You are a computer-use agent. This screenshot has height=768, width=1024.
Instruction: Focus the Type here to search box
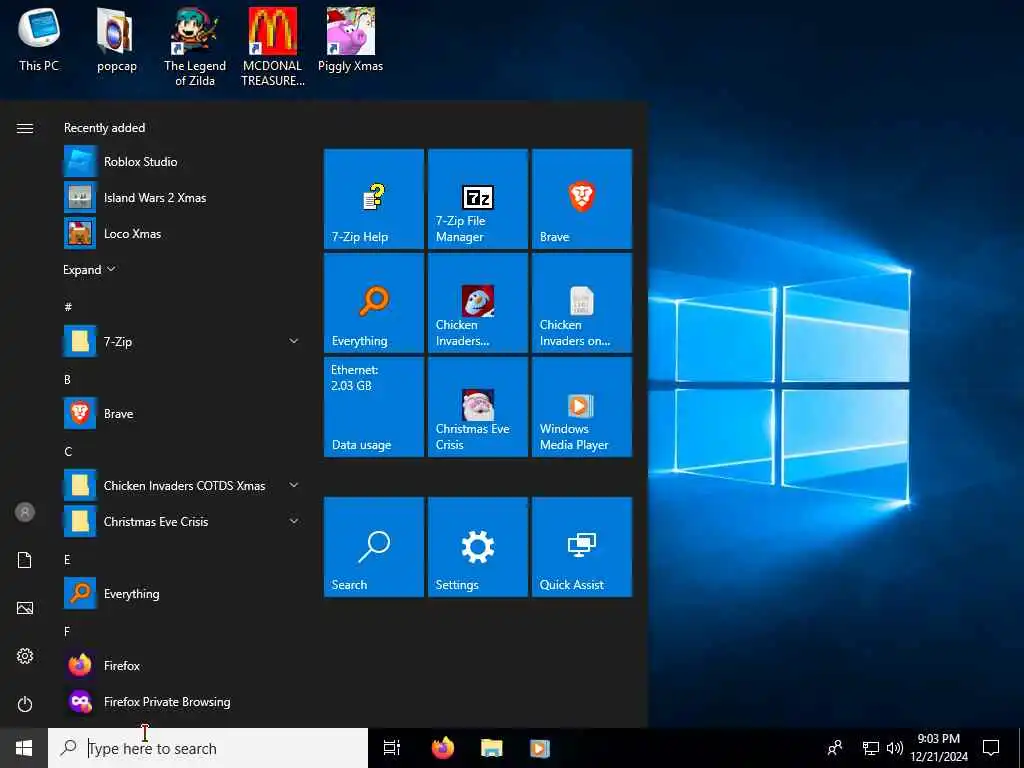[208, 748]
